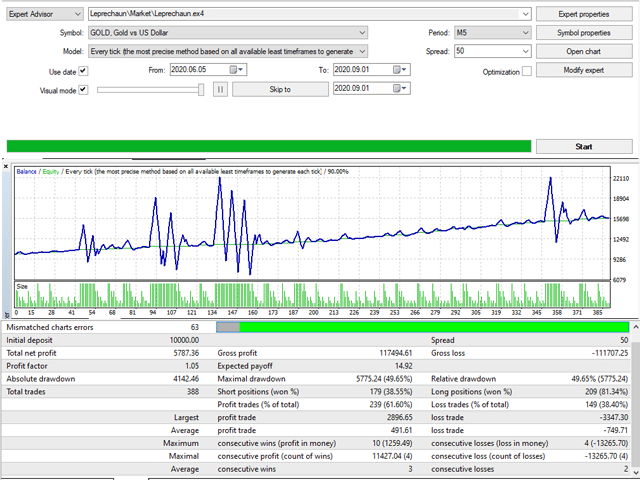The height and width of the screenshot is (480, 640).
Task: Expand the Expert Advisor type dropdown
Action: click(78, 14)
